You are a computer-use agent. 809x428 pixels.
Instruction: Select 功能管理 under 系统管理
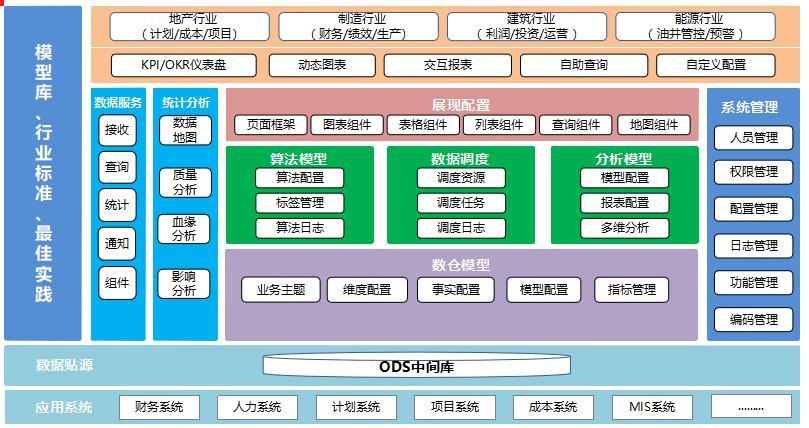tap(753, 283)
